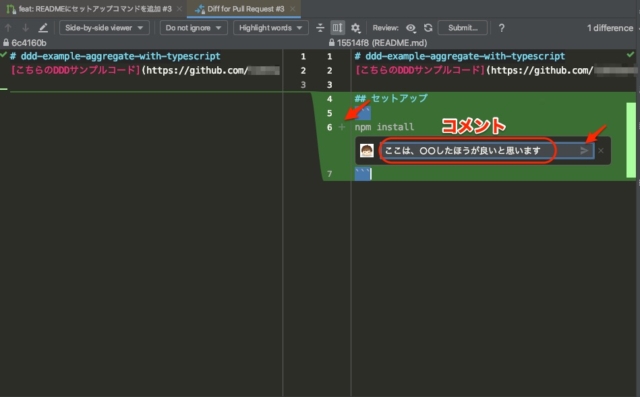Click the light green change marker stripe
The height and width of the screenshot is (397, 640).
pyautogui.click(x=631, y=140)
